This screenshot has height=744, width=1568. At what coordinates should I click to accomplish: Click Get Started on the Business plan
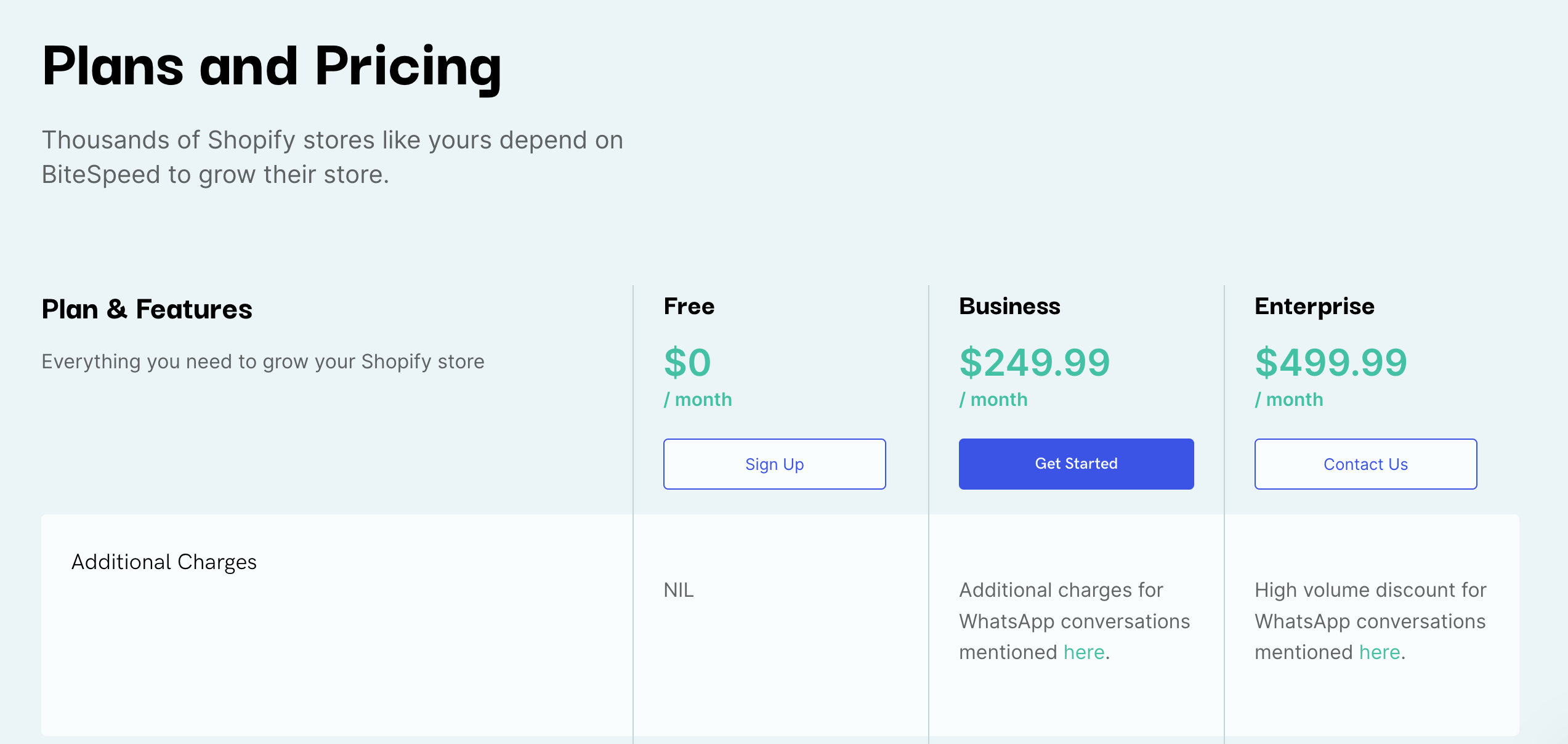(1076, 464)
